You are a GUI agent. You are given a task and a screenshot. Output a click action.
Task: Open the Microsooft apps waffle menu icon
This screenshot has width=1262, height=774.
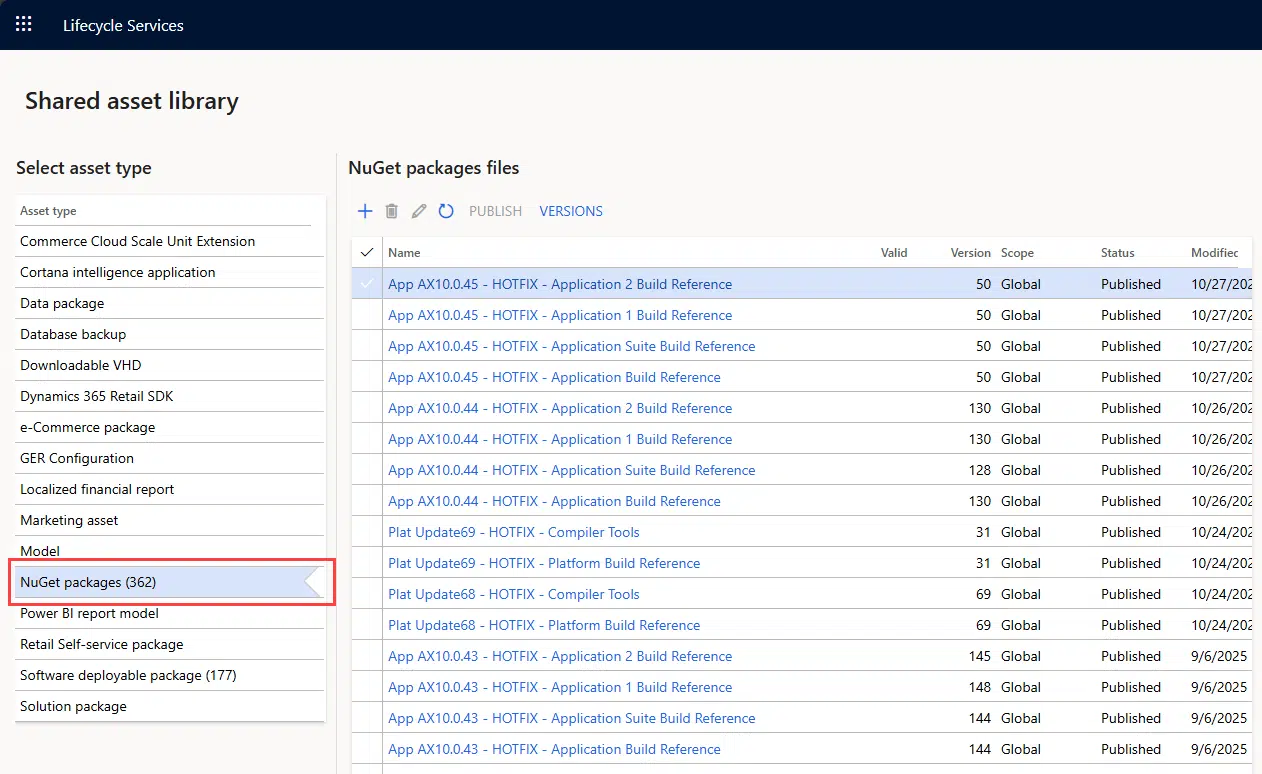pos(24,24)
